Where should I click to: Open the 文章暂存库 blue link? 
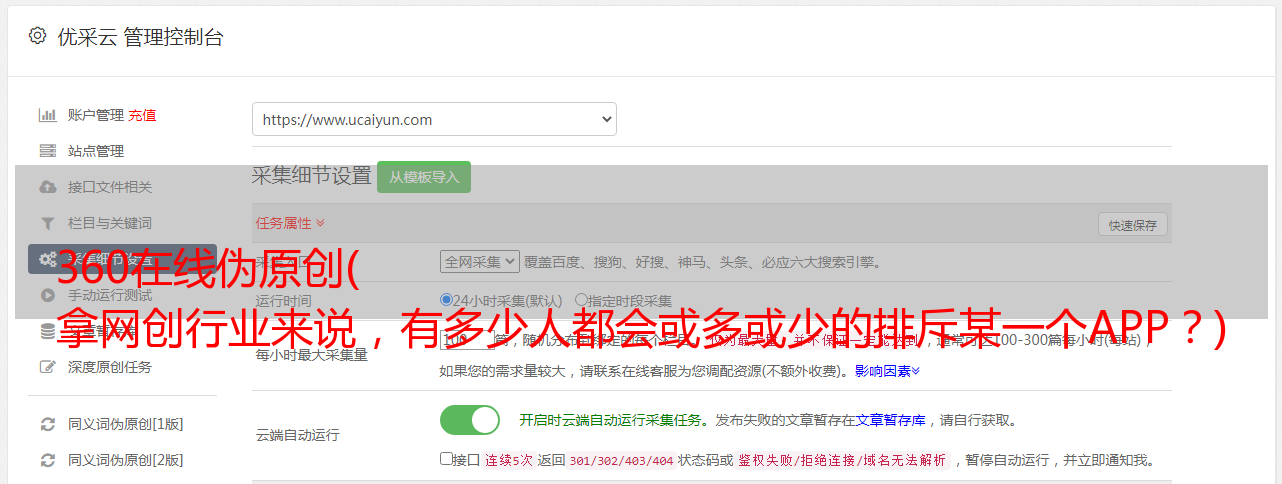(x=891, y=420)
